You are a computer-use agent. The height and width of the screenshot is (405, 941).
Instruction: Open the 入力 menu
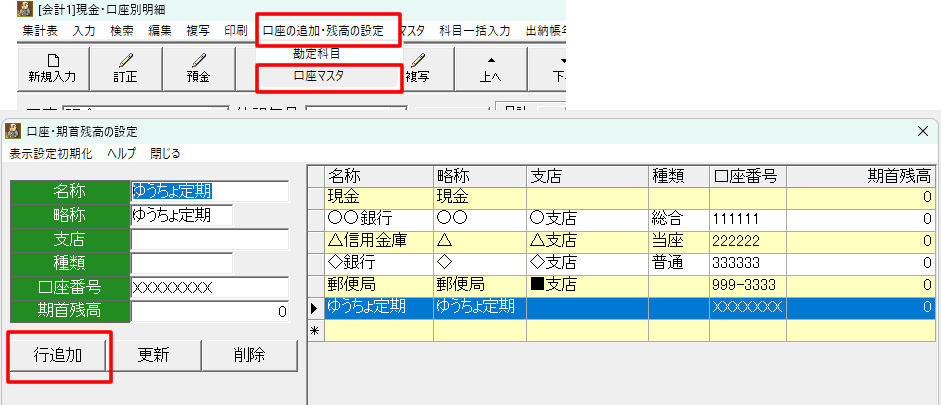click(83, 31)
